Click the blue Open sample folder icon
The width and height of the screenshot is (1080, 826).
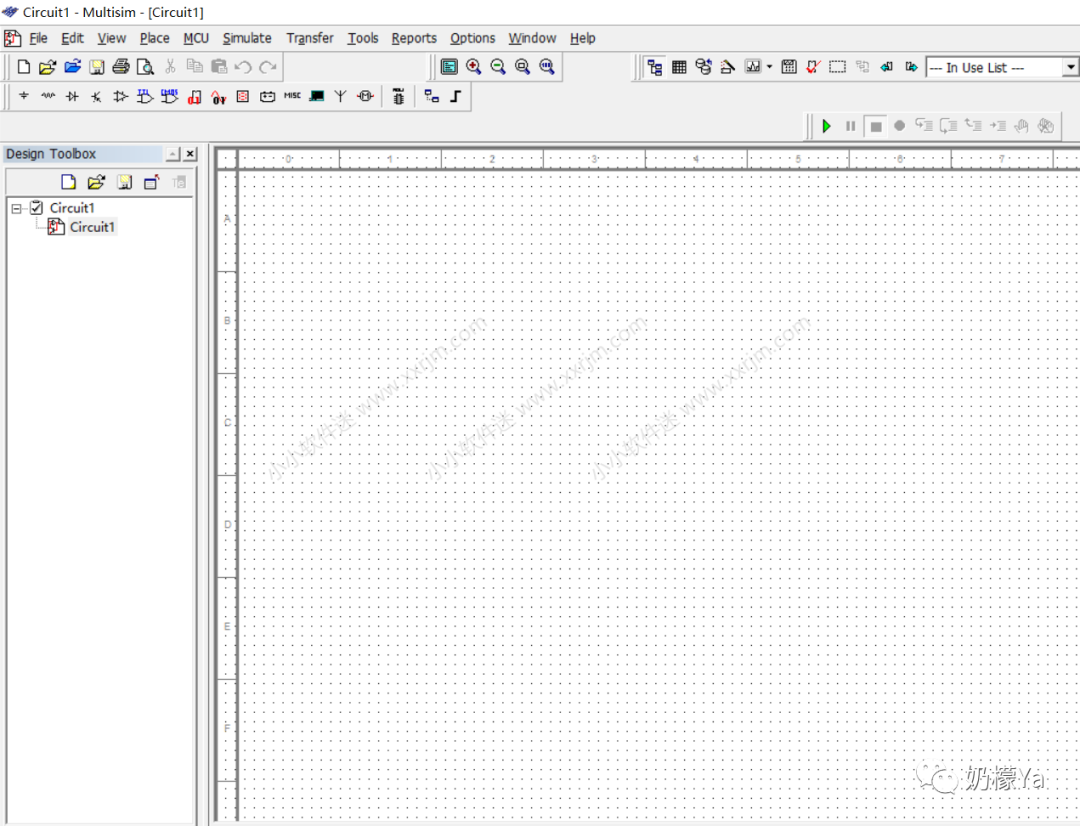tap(72, 67)
